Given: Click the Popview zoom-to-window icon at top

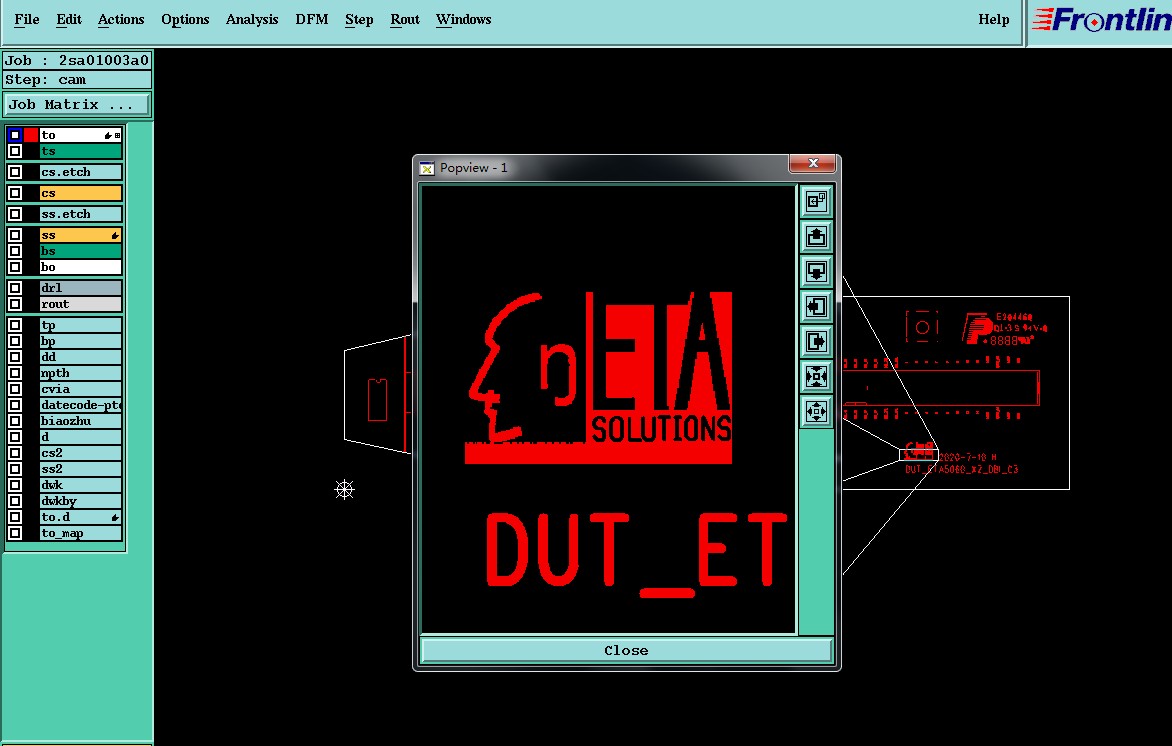Looking at the screenshot, I should coord(816,201).
